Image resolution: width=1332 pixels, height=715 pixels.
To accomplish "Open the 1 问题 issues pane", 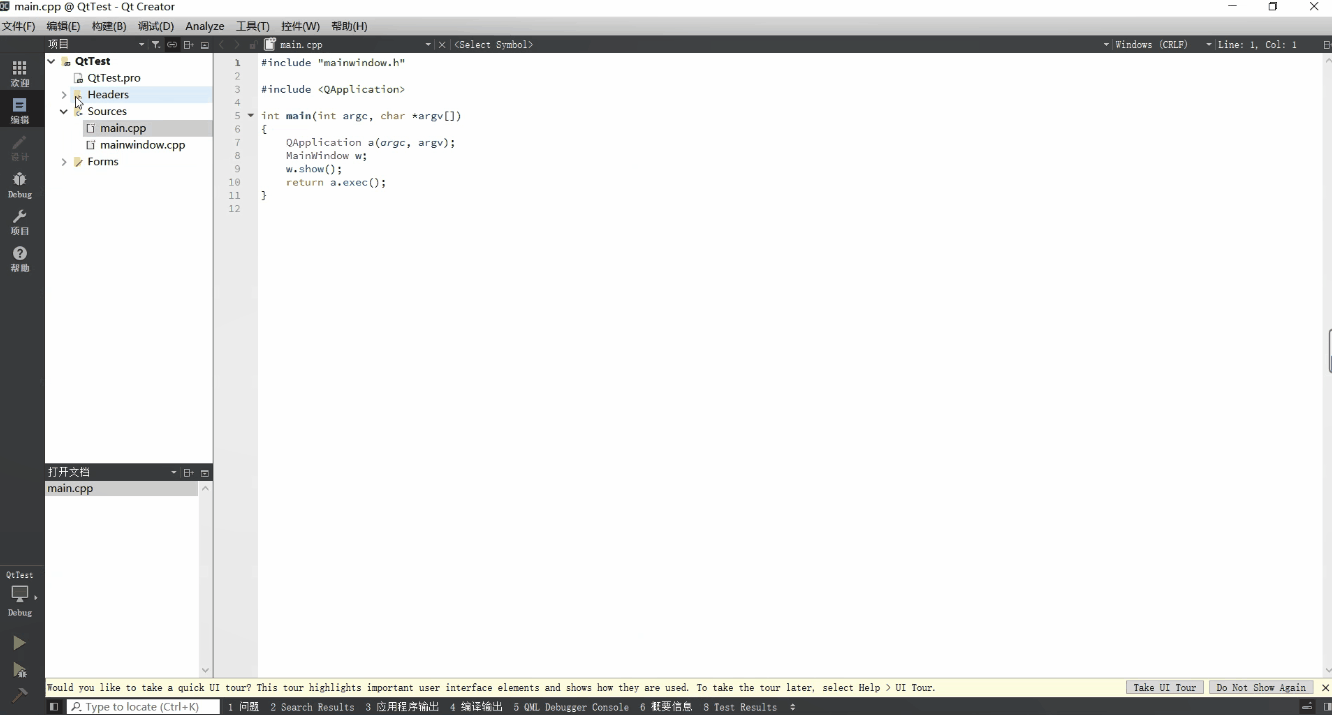I will 243,707.
